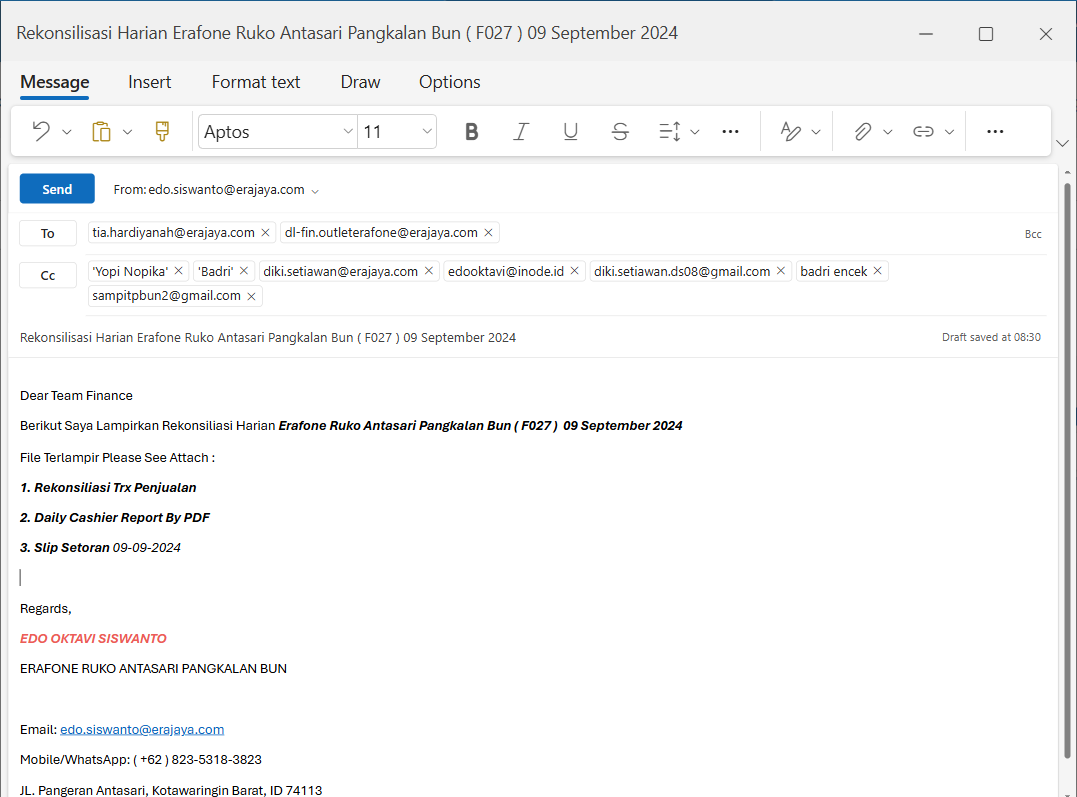Switch to the Insert tab

pos(149,82)
